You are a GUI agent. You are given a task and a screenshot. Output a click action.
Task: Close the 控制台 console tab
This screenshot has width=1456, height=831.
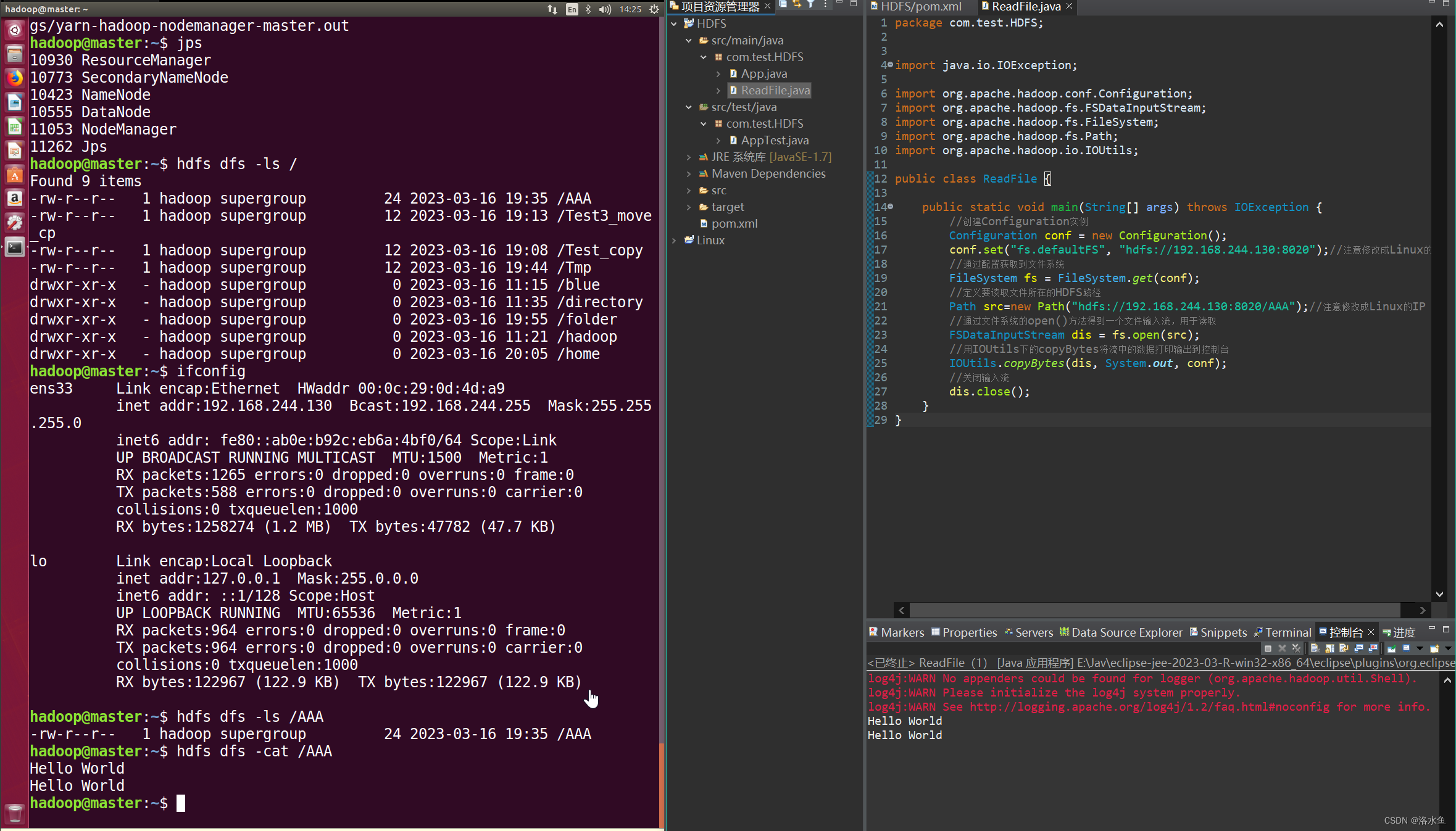(1371, 632)
